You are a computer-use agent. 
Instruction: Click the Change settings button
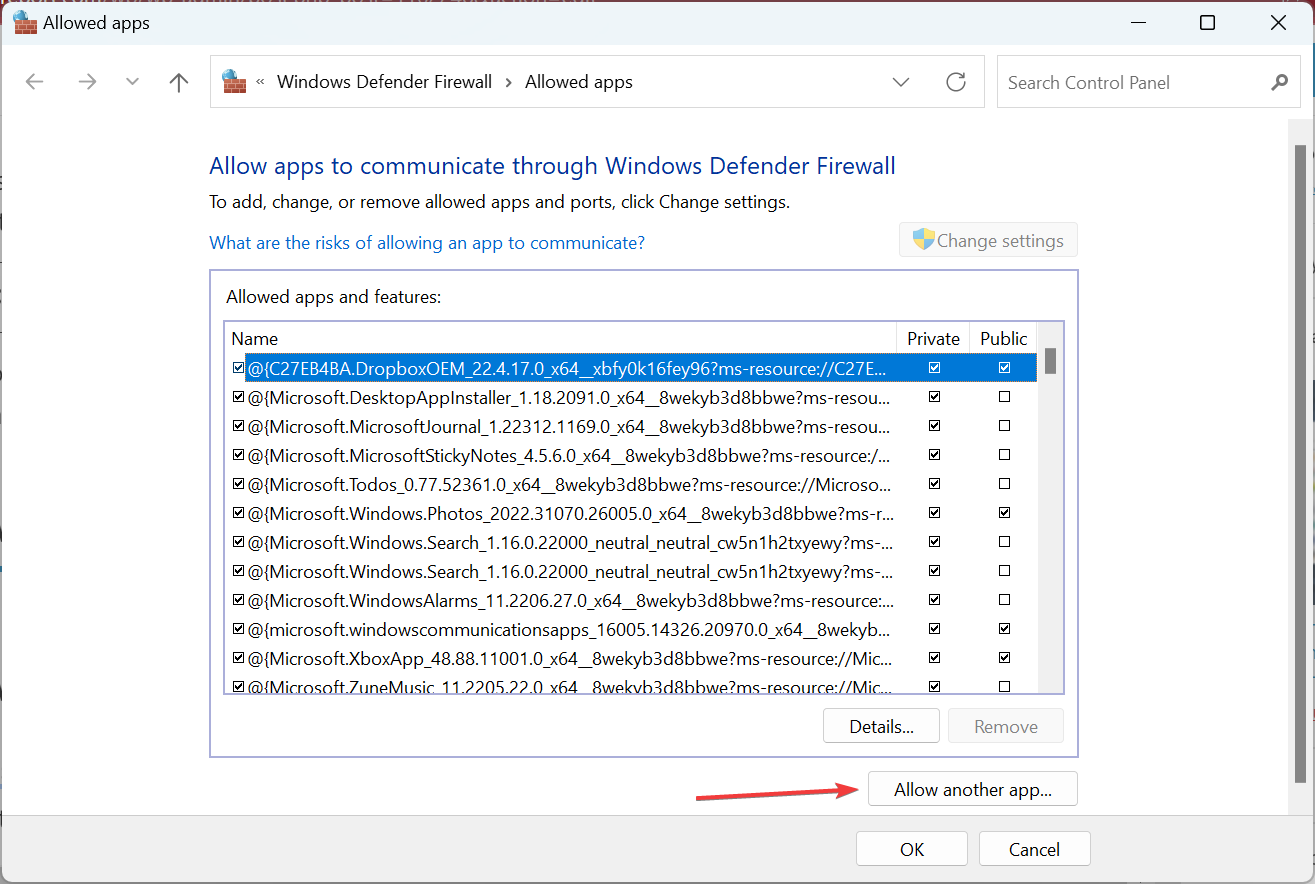click(x=988, y=240)
